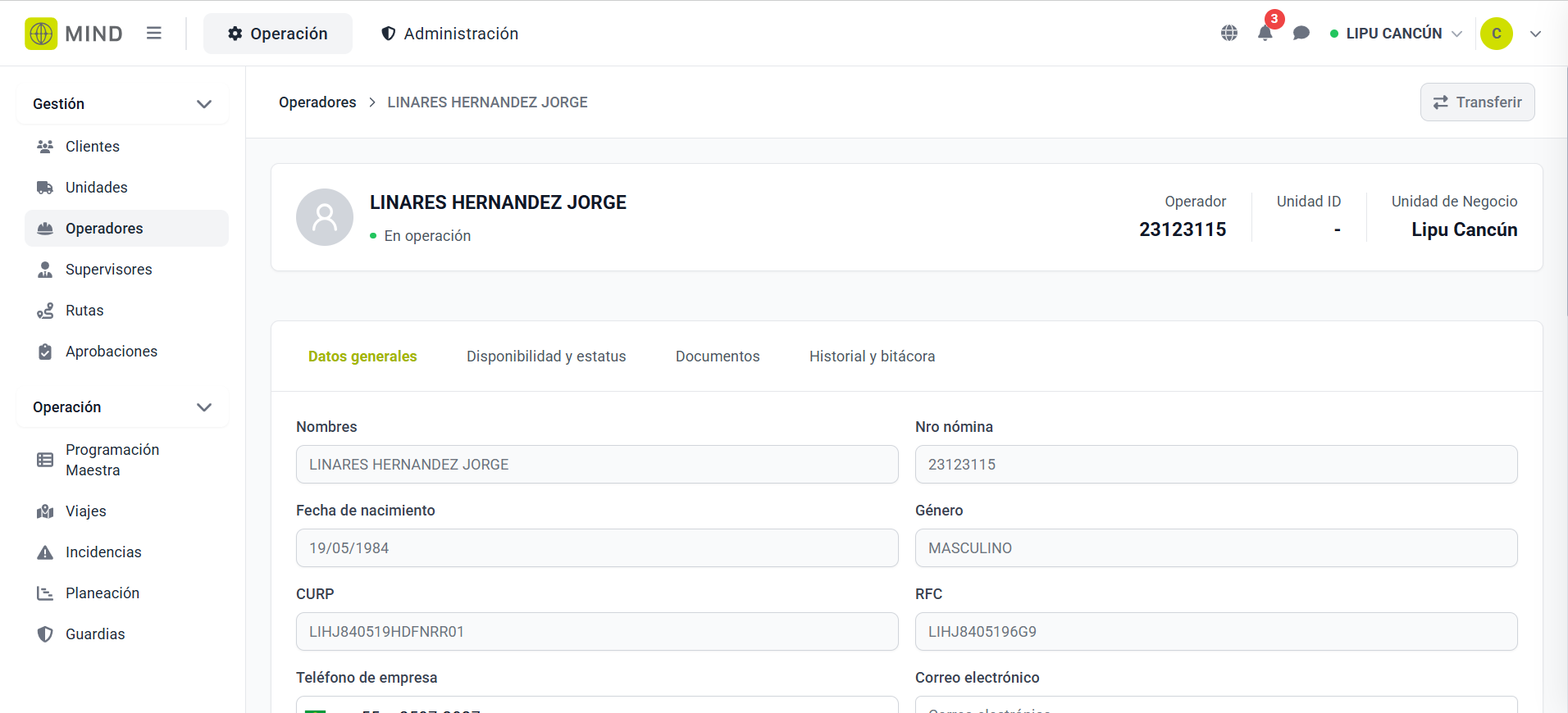Open Programación Maestra in the sidebar
The width and height of the screenshot is (1568, 713).
[x=126, y=460]
